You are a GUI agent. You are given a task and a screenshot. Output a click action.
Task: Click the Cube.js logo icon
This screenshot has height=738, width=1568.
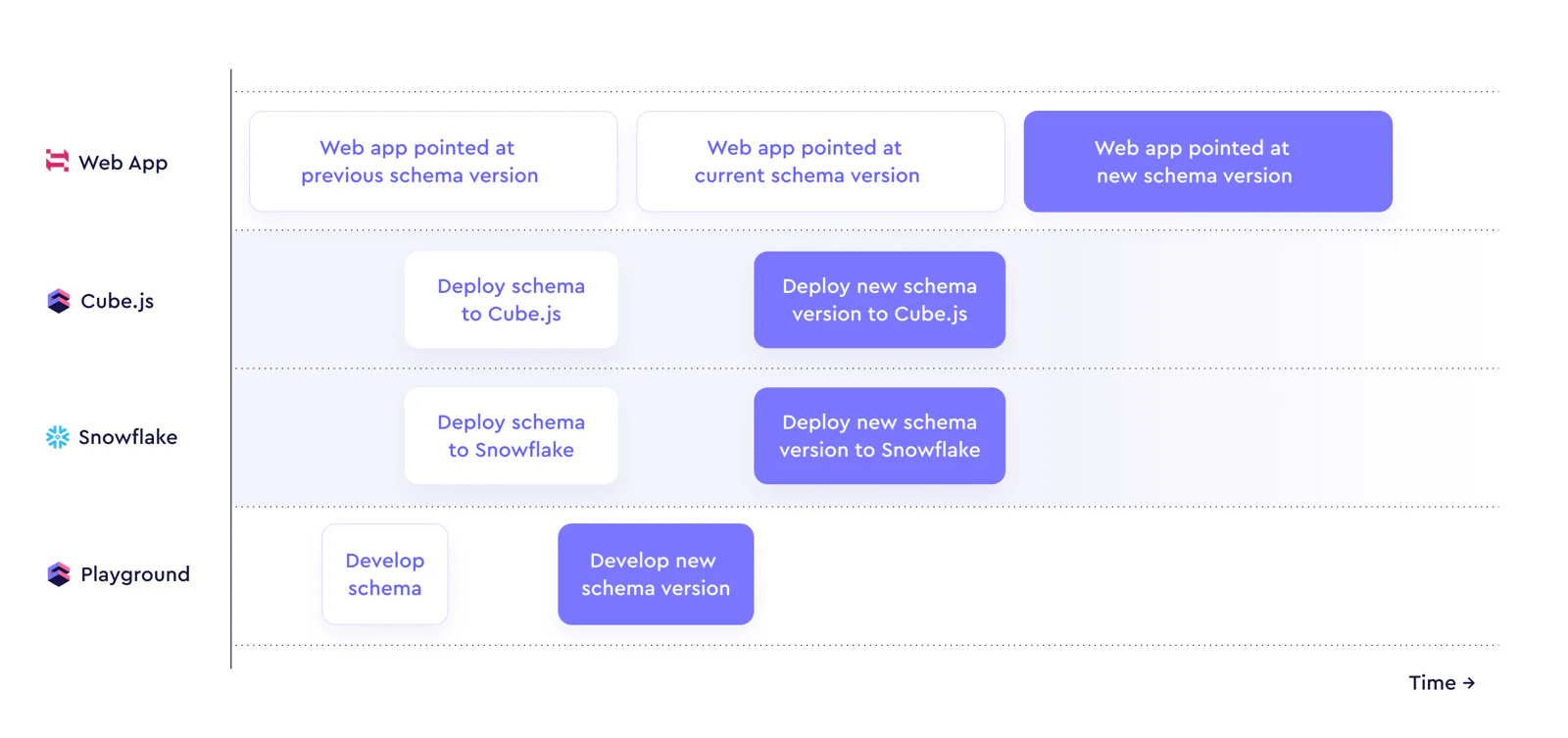[59, 301]
